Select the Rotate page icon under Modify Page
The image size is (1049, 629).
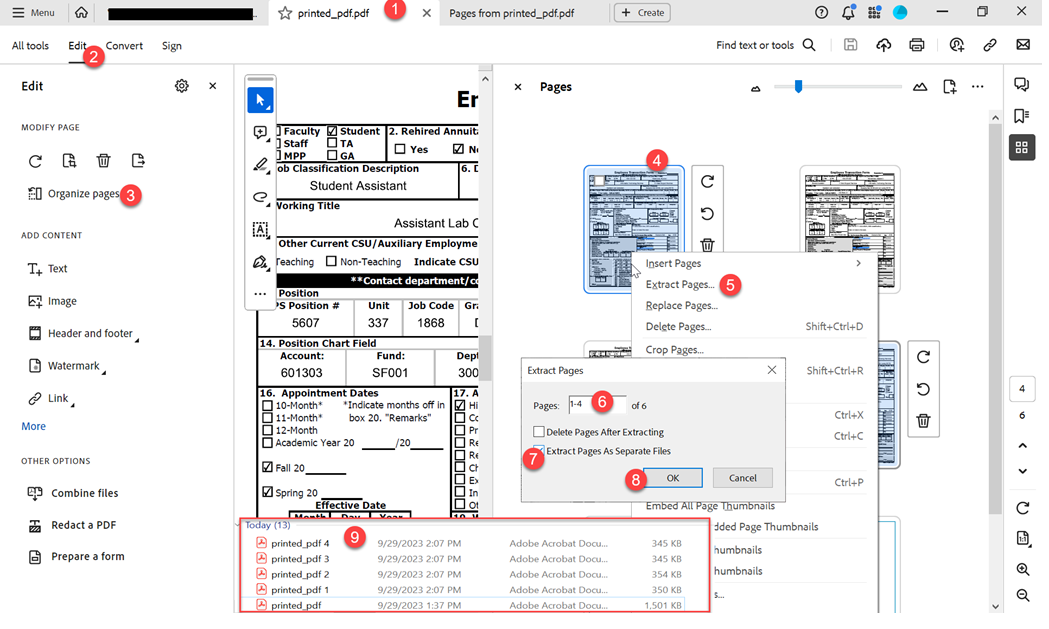(35, 161)
